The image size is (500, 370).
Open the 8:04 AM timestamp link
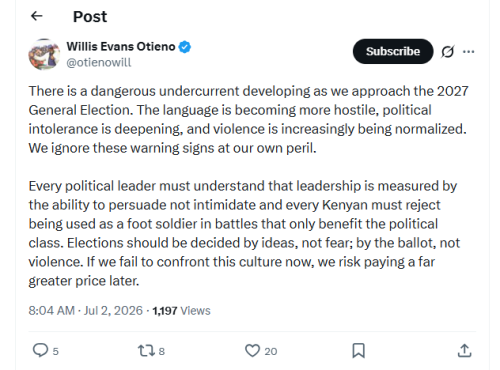coord(52,311)
